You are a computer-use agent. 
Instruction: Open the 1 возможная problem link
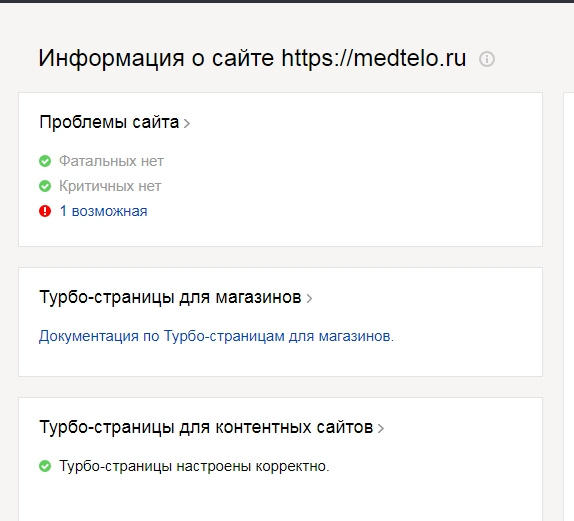[x=104, y=211]
